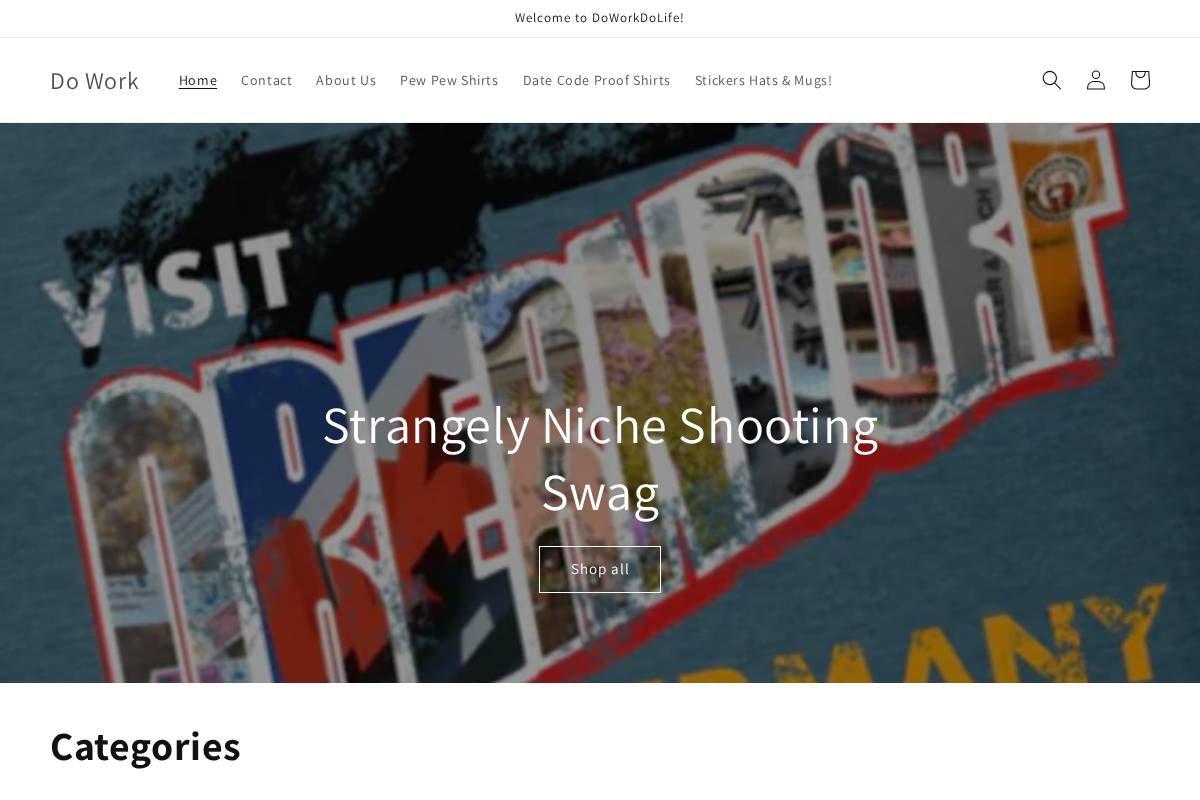
Task: Click the Categories section heading
Action: point(145,746)
